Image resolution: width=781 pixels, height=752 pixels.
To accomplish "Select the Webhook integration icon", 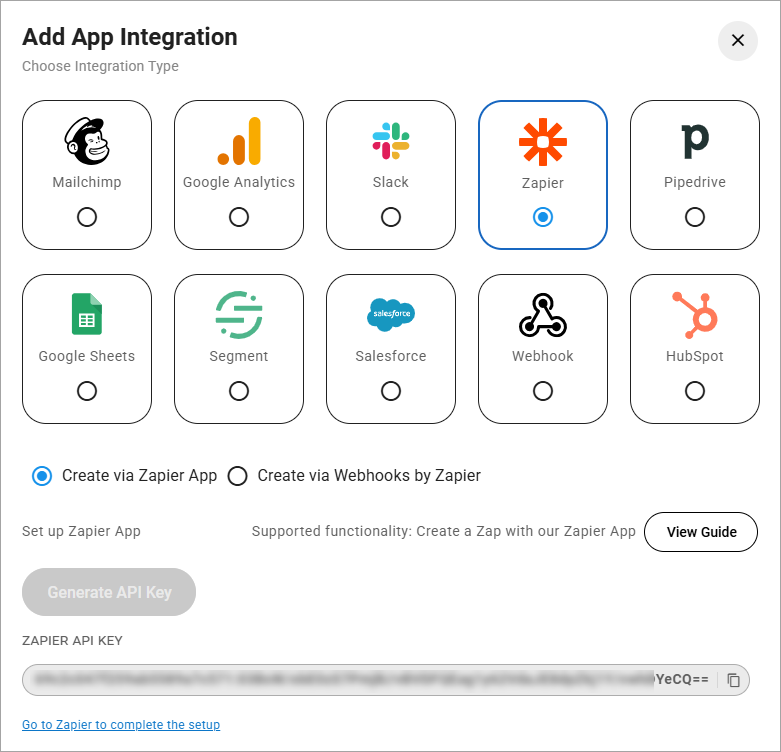I will (543, 314).
